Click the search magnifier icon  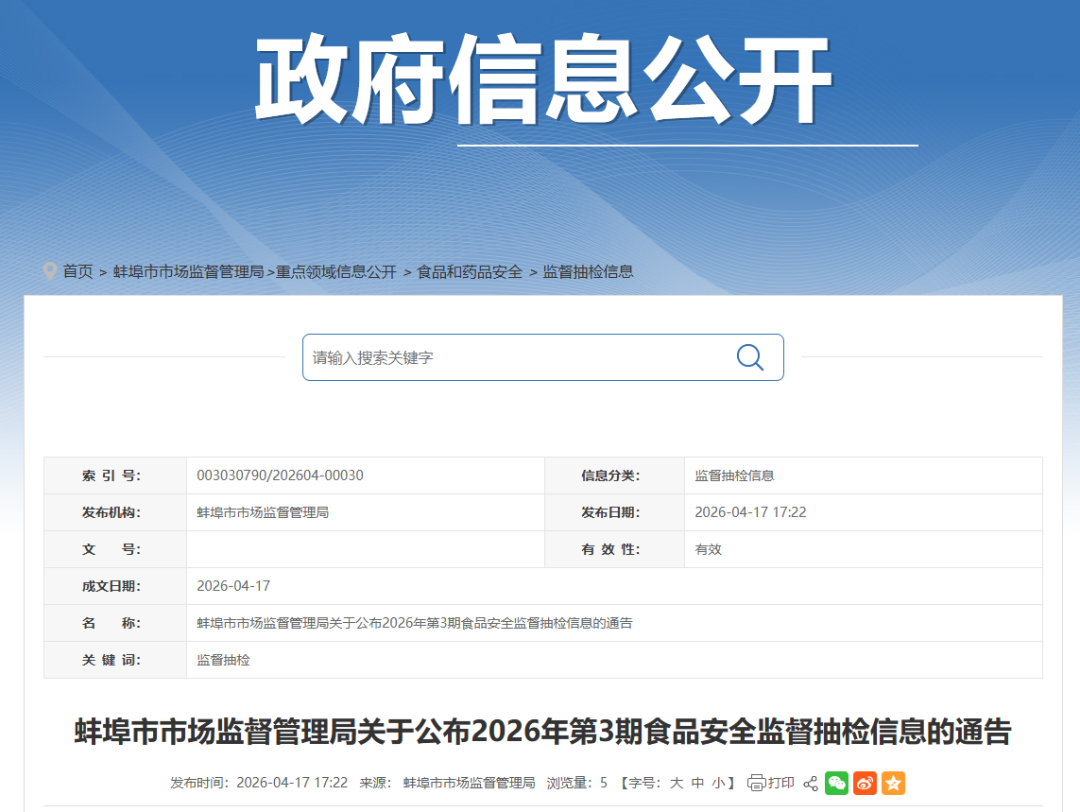point(750,357)
